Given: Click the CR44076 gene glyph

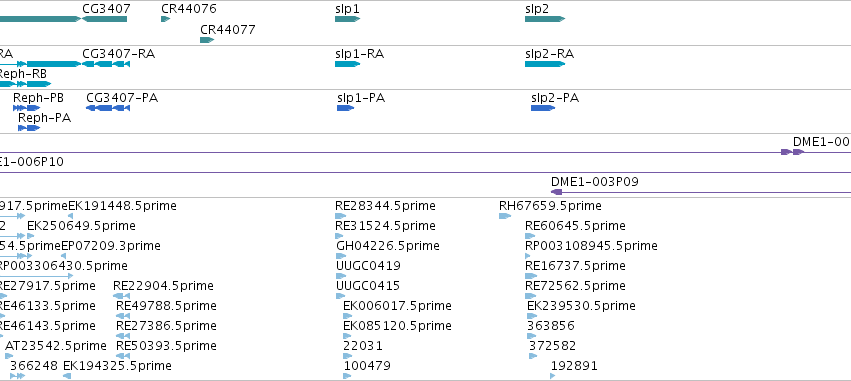Looking at the screenshot, I should click(166, 19).
